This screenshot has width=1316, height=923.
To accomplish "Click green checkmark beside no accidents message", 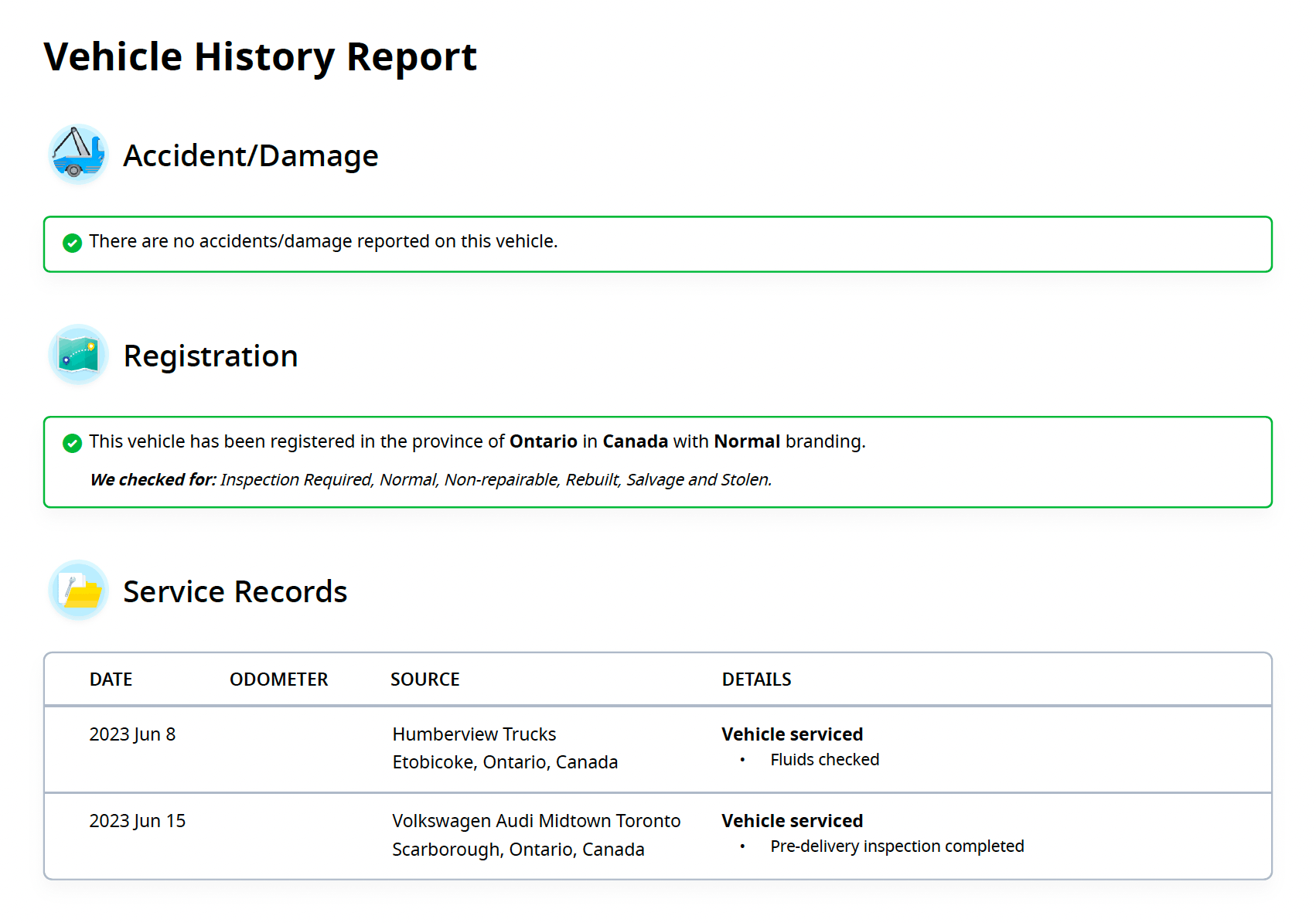I will tap(72, 243).
